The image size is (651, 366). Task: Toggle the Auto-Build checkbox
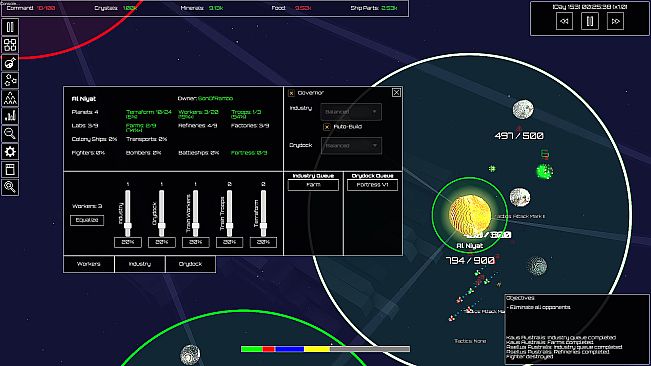pyautogui.click(x=327, y=127)
